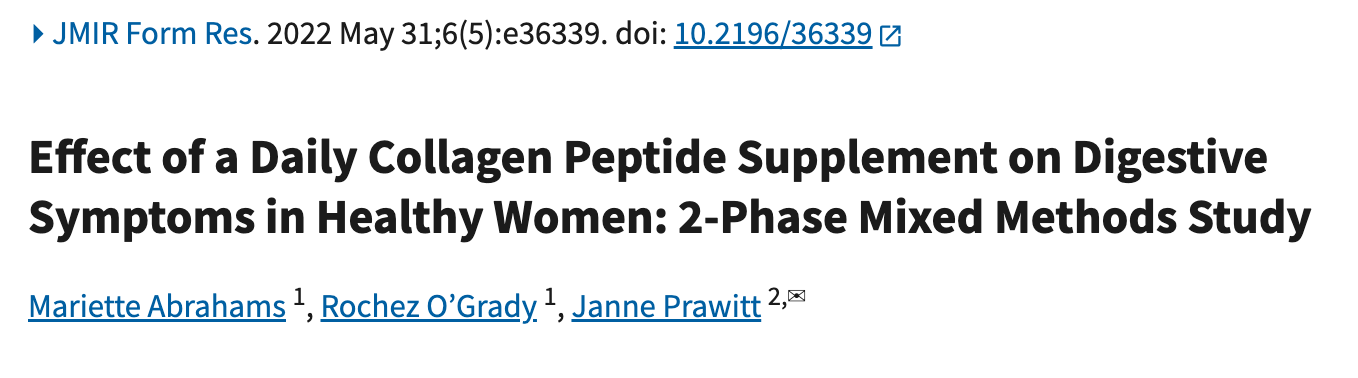This screenshot has width=1358, height=378.
Task: Click affiliation superscript 1 after Mariette Abrahams
Action: coord(299,297)
